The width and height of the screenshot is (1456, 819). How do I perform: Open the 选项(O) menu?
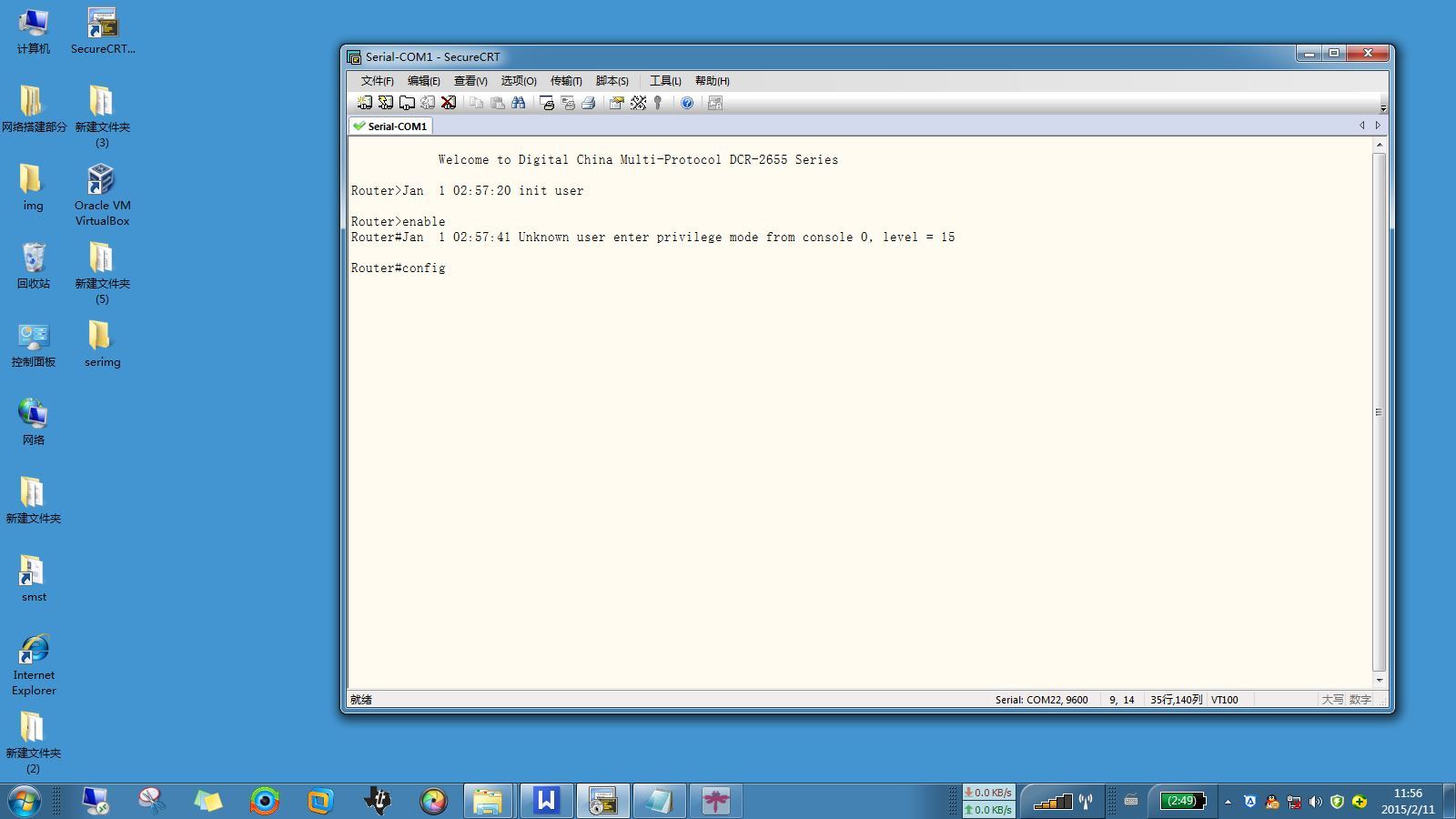tap(519, 81)
